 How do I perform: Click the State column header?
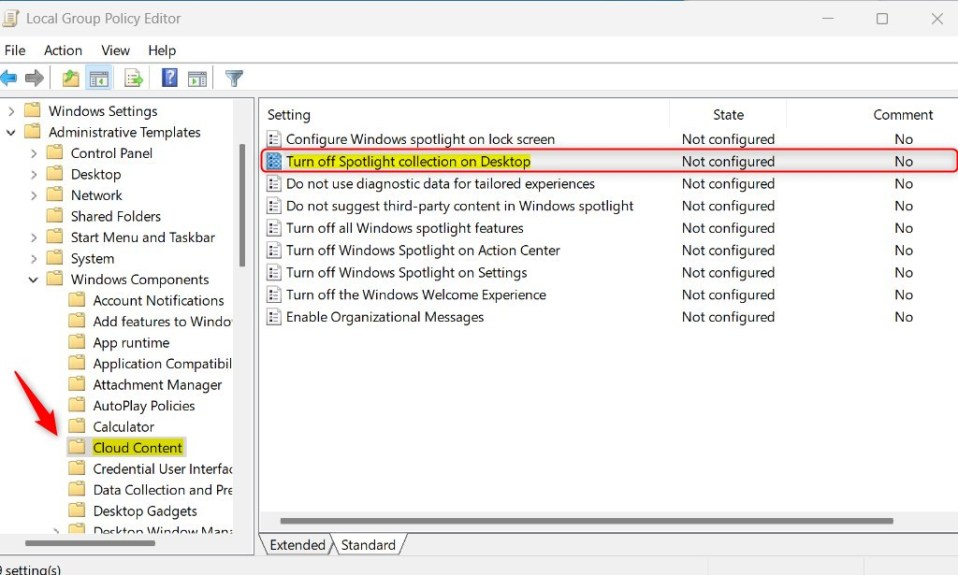728,115
